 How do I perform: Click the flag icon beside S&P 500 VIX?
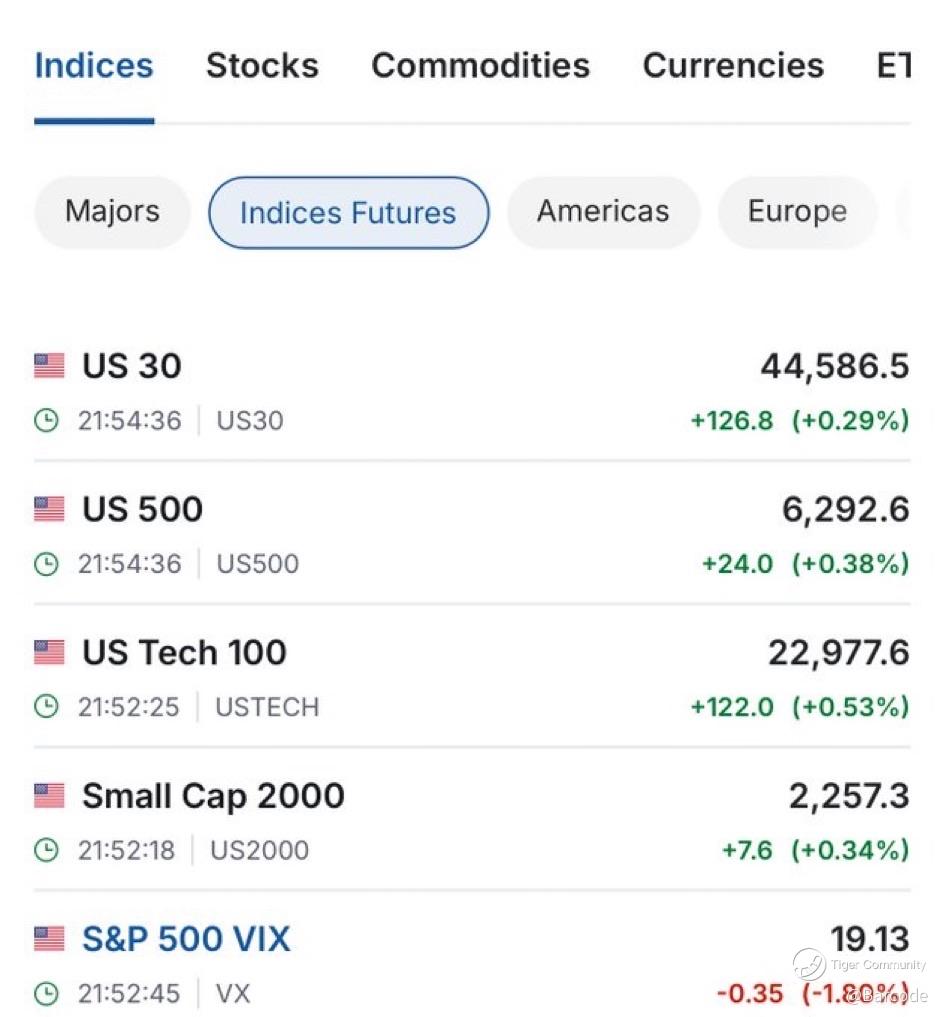[49, 939]
